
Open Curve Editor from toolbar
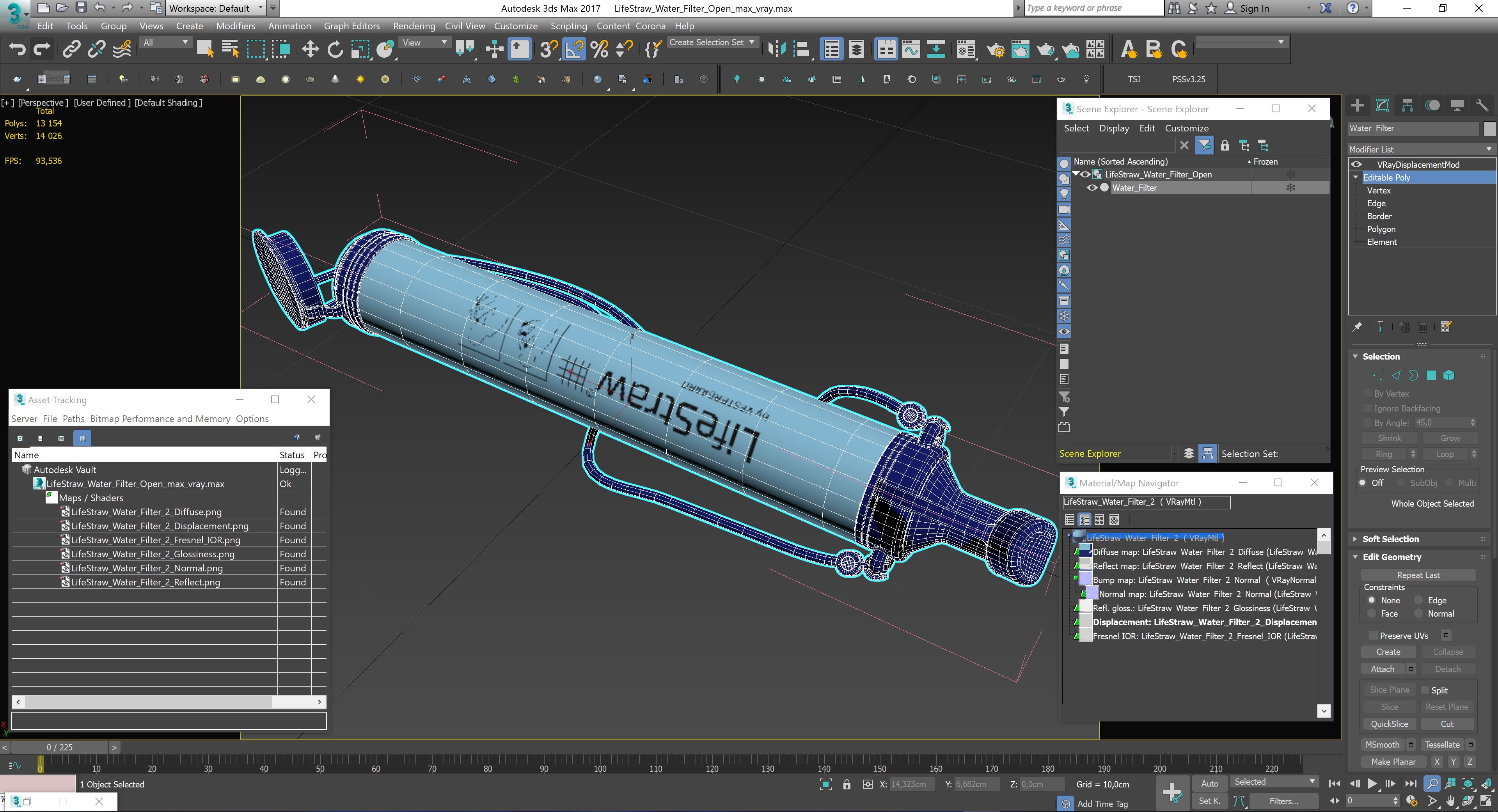pos(911,49)
